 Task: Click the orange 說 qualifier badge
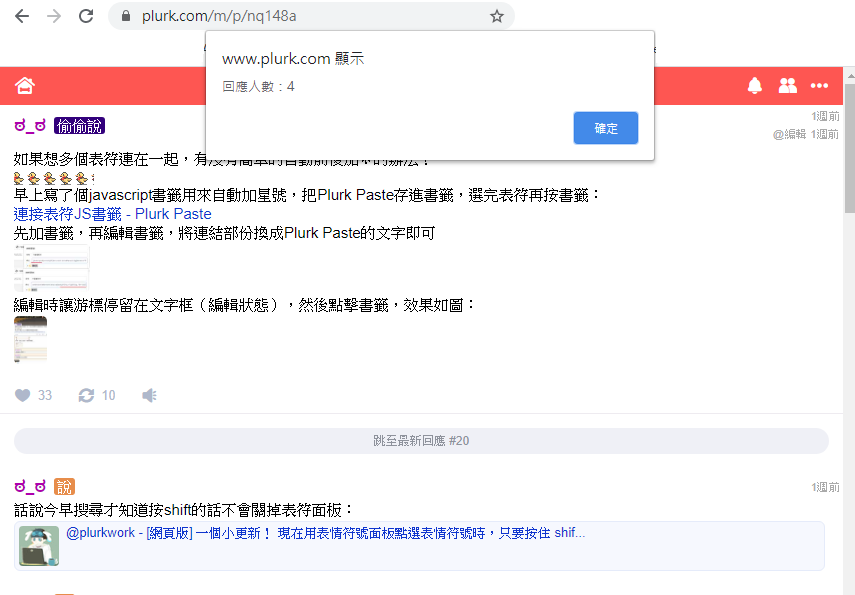tap(64, 486)
